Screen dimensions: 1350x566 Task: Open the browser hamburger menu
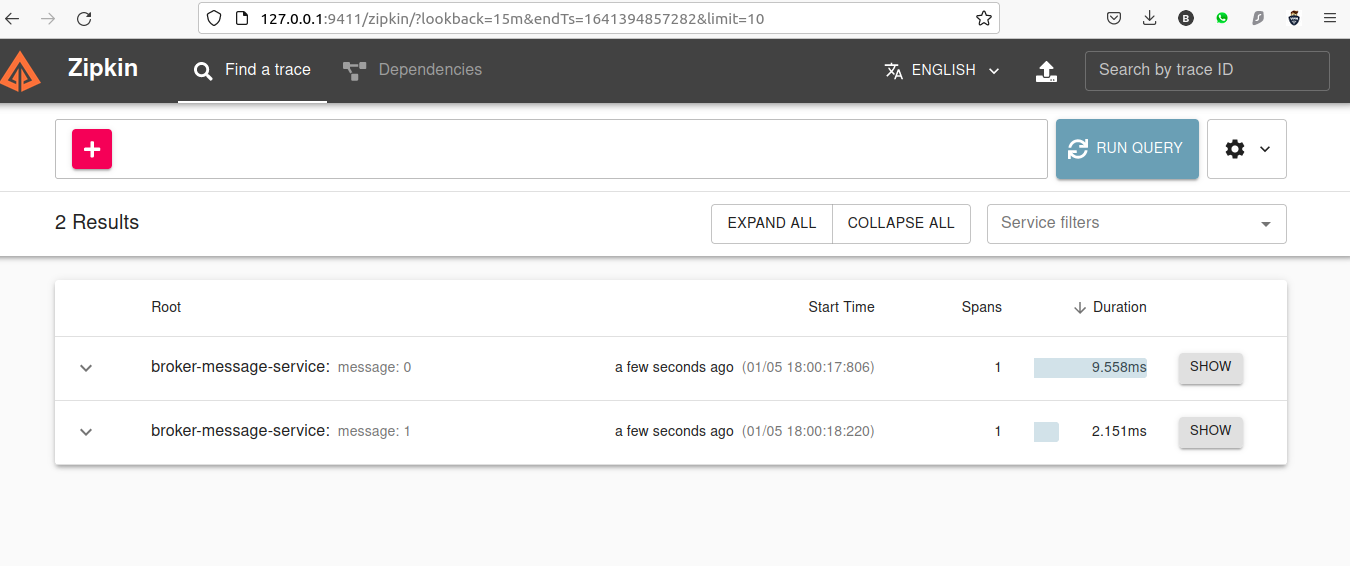pos(1329,18)
